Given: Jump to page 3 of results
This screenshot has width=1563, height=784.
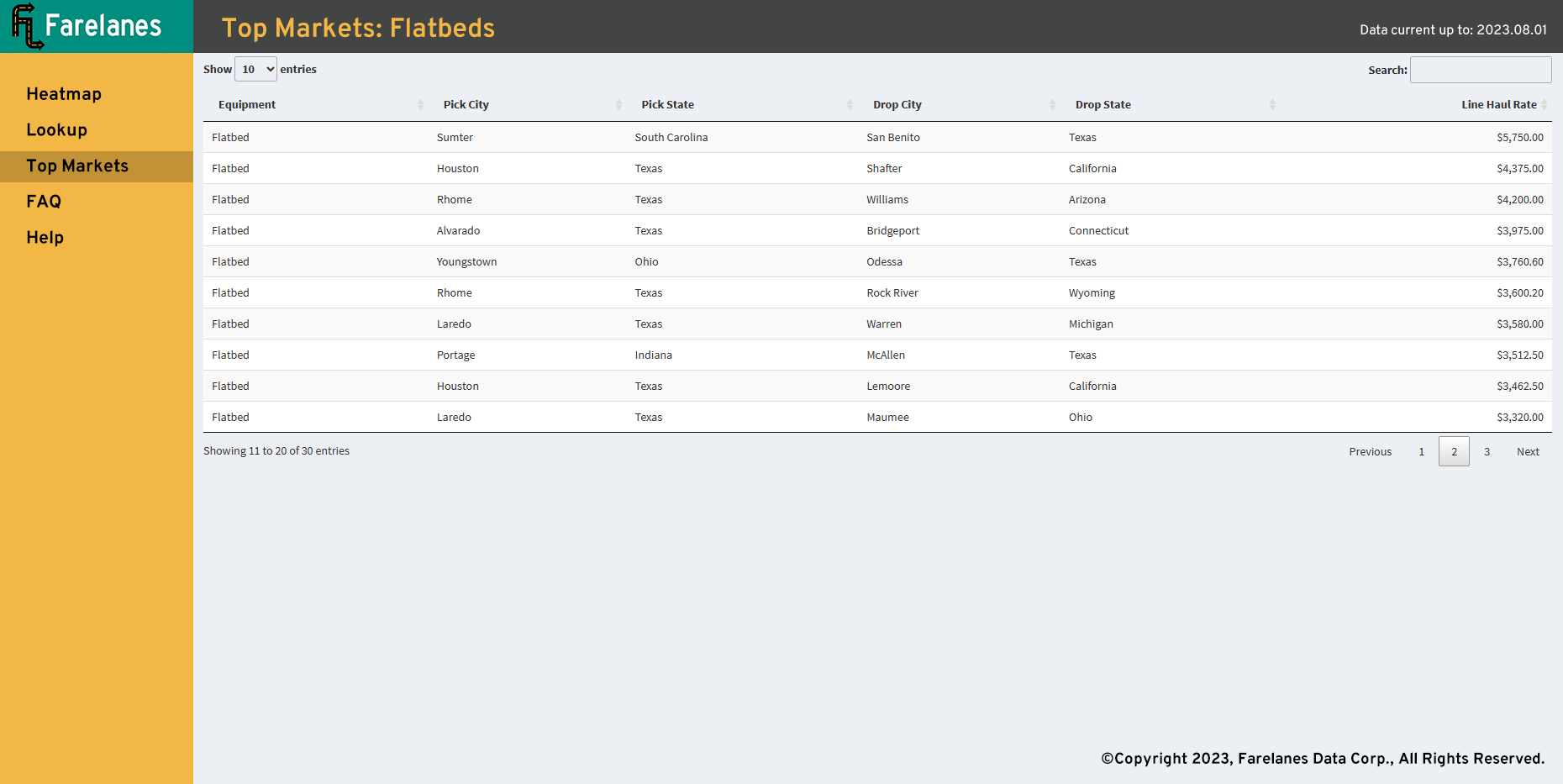Looking at the screenshot, I should (1487, 451).
